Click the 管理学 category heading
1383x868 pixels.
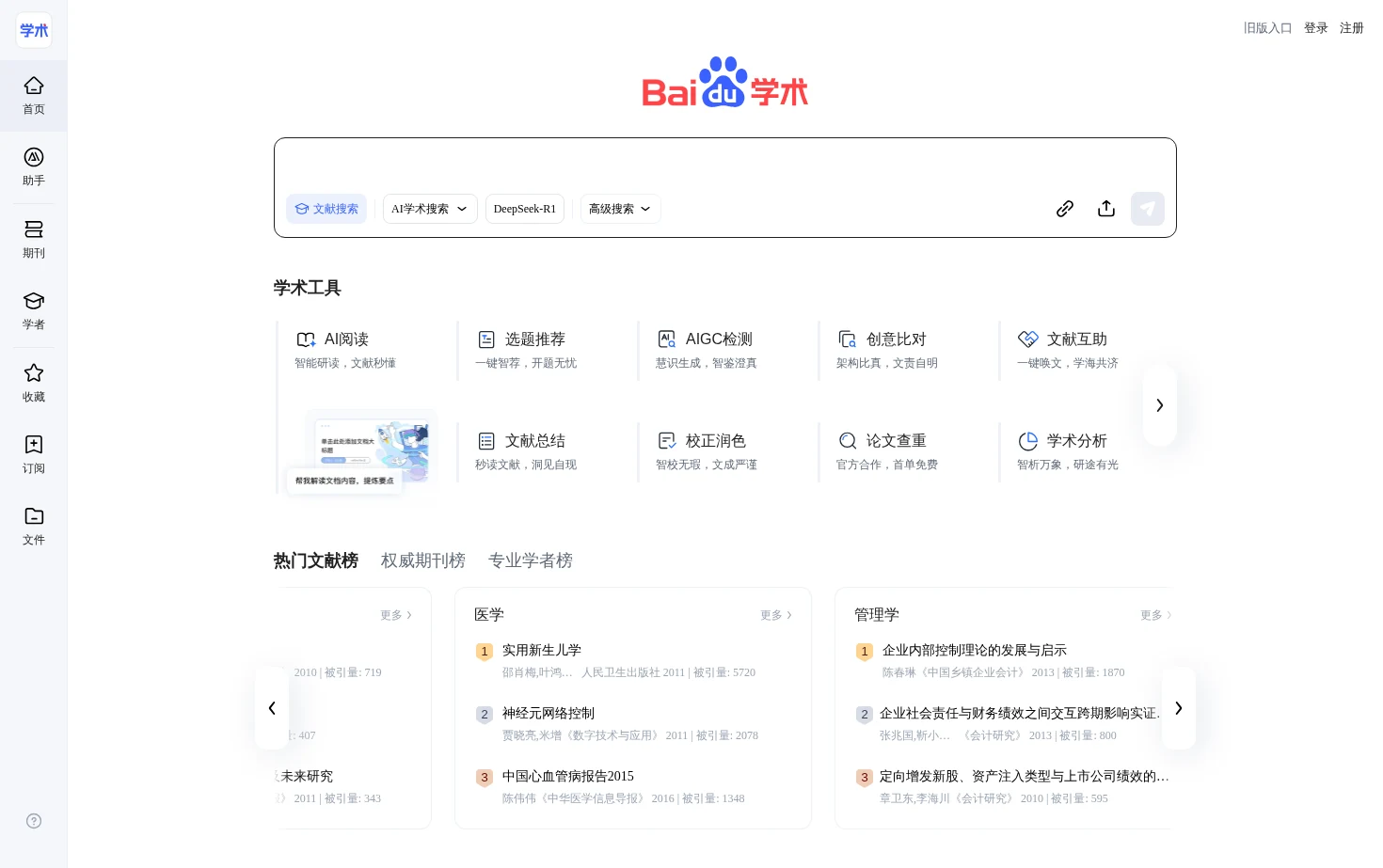pos(877,615)
